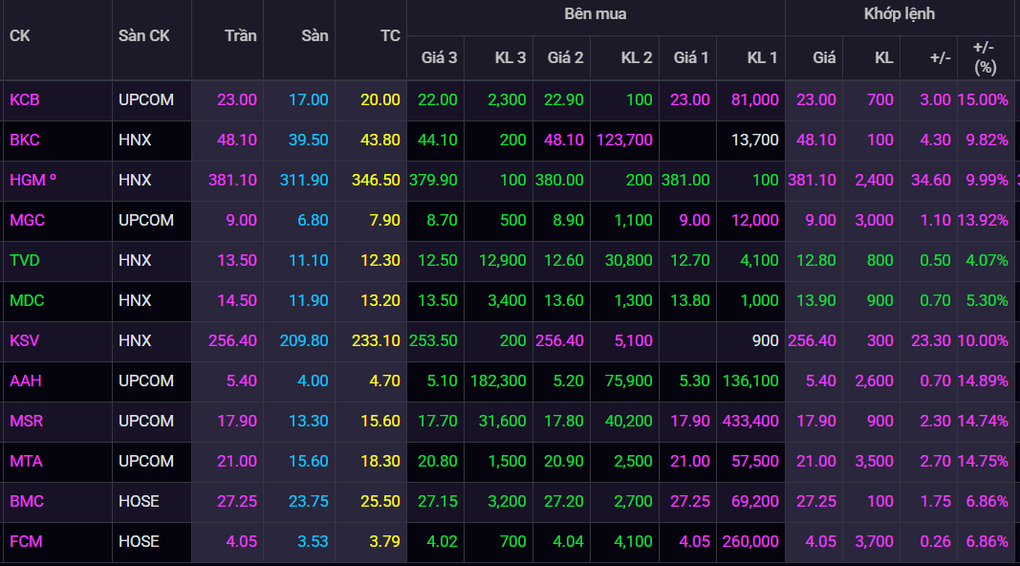The image size is (1020, 566).
Task: Select the MTA ticker symbol
Action: click(26, 461)
